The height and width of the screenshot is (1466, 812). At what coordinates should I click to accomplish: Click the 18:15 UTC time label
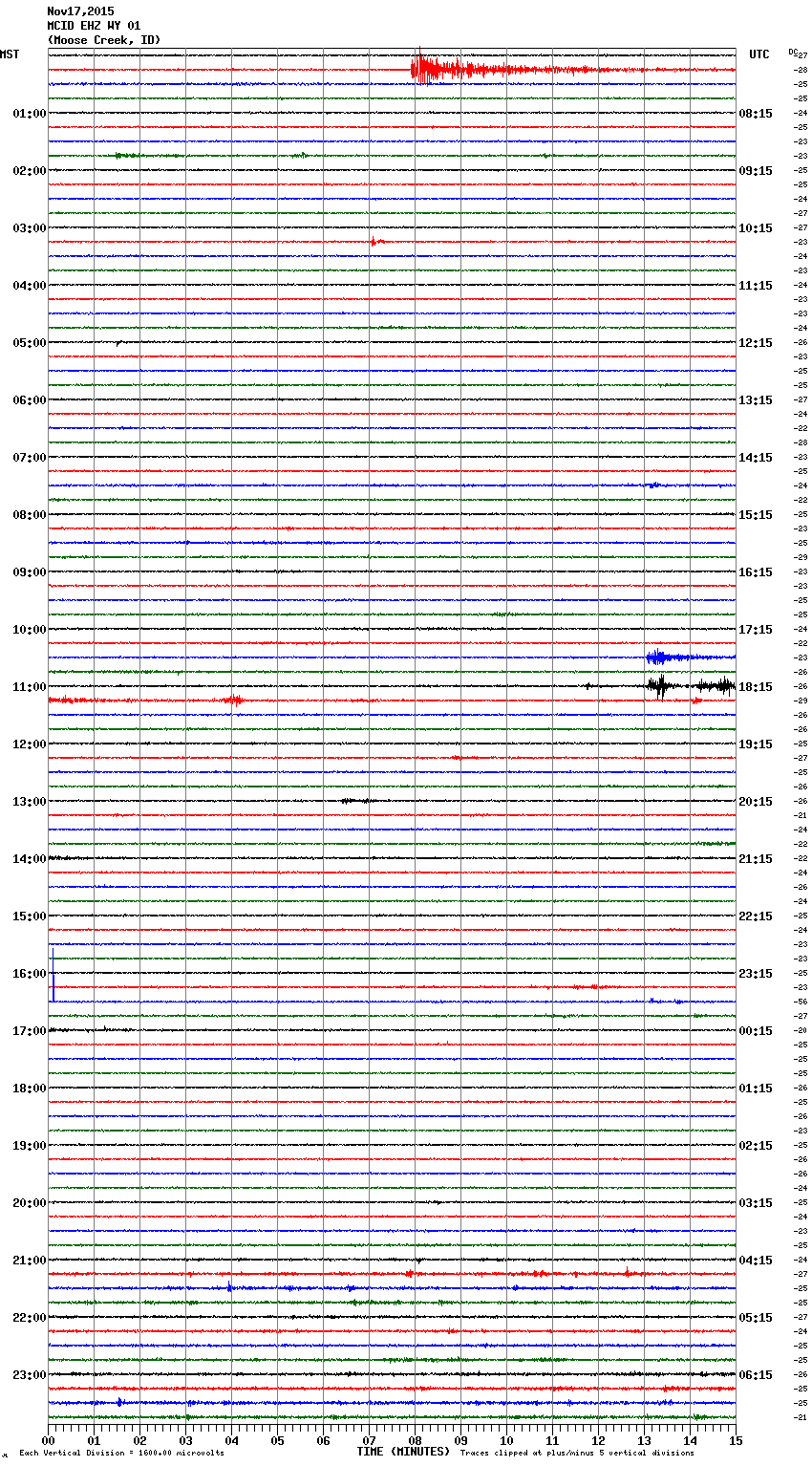[x=756, y=687]
